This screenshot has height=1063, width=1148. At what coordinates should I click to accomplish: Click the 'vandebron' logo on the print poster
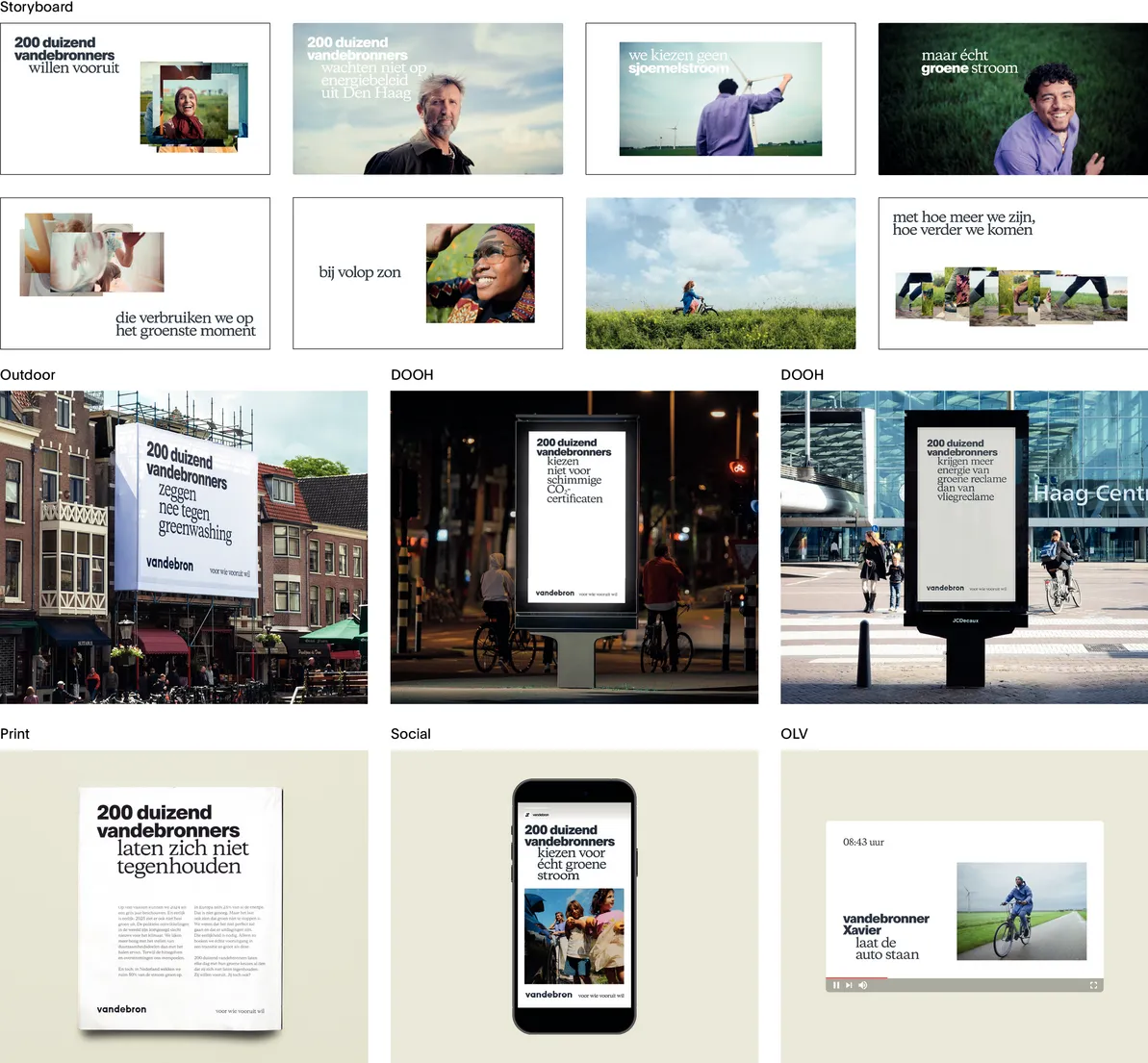(121, 1009)
